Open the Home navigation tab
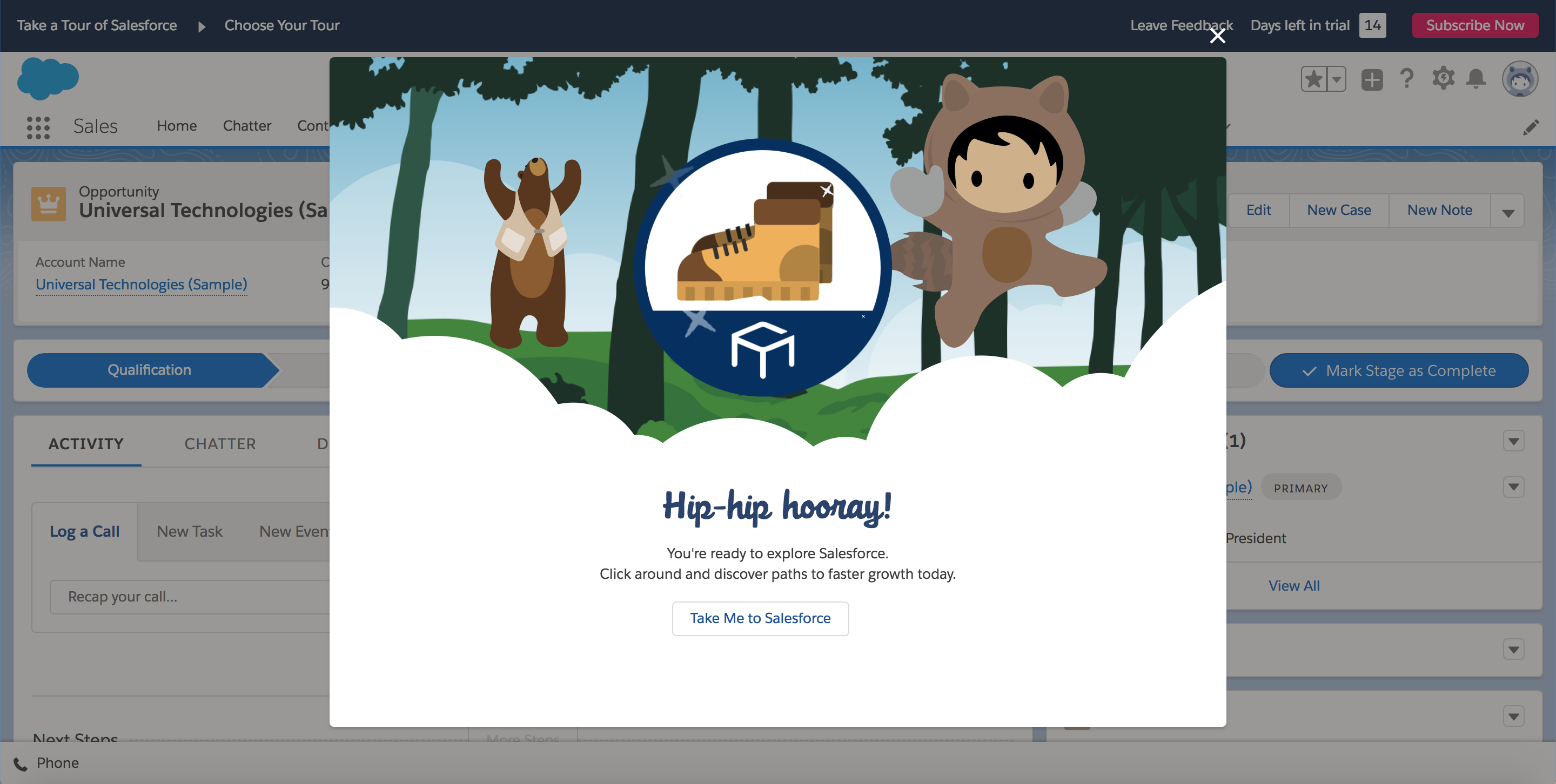The width and height of the screenshot is (1556, 784). tap(176, 125)
